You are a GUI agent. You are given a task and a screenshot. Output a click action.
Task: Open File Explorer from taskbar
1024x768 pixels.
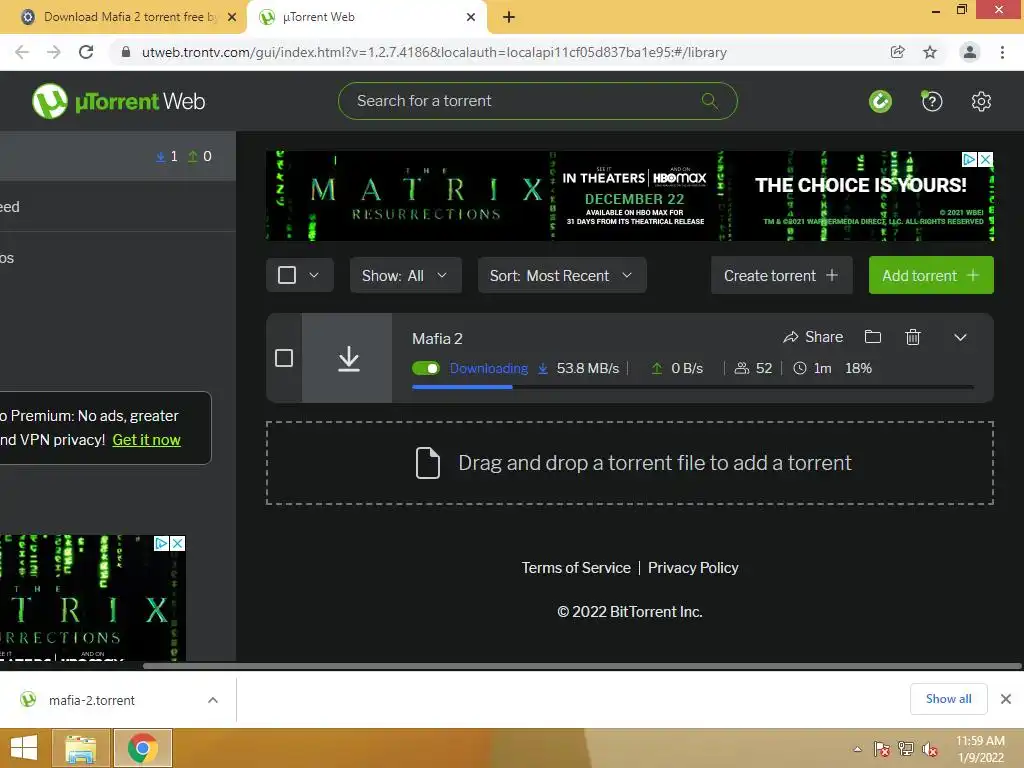(x=80, y=748)
